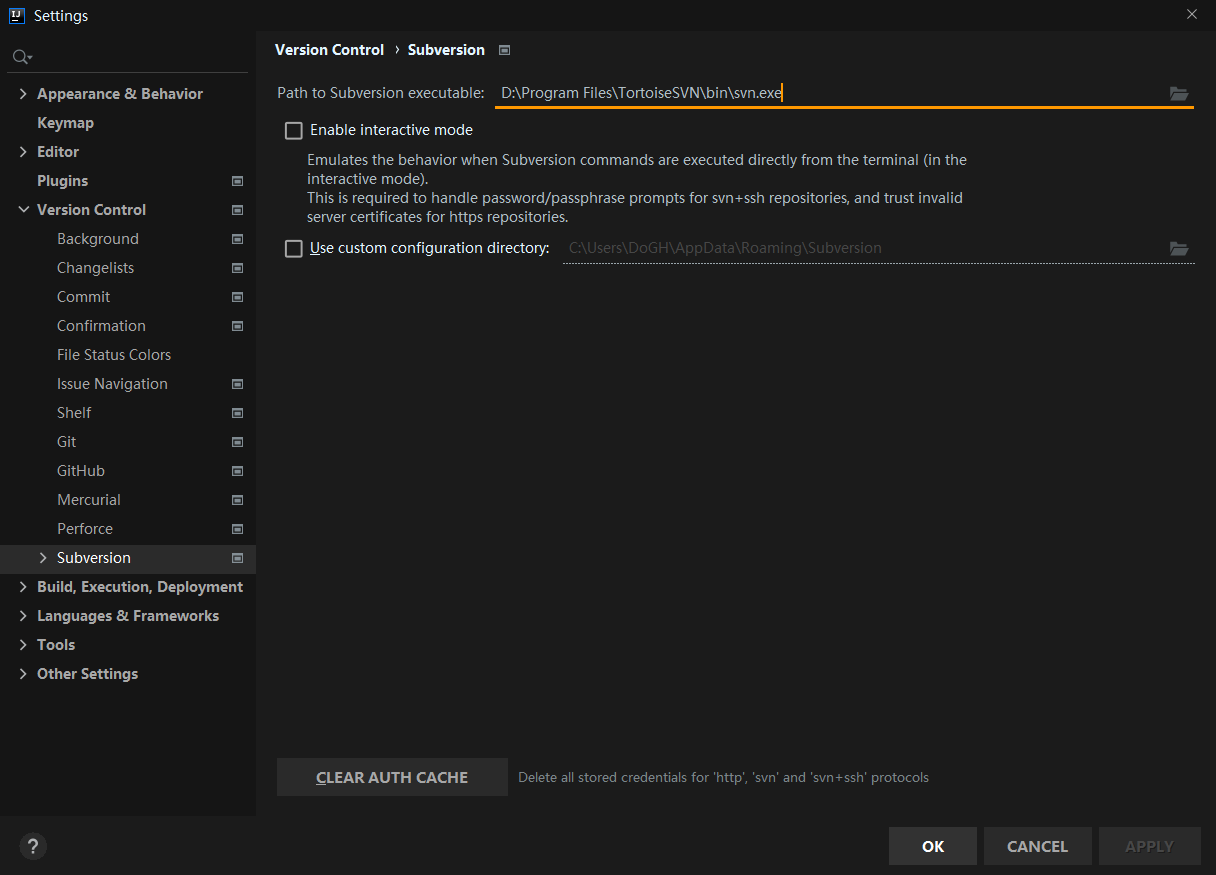This screenshot has width=1216, height=875.
Task: Collapse the Version Control section
Action: click(23, 210)
